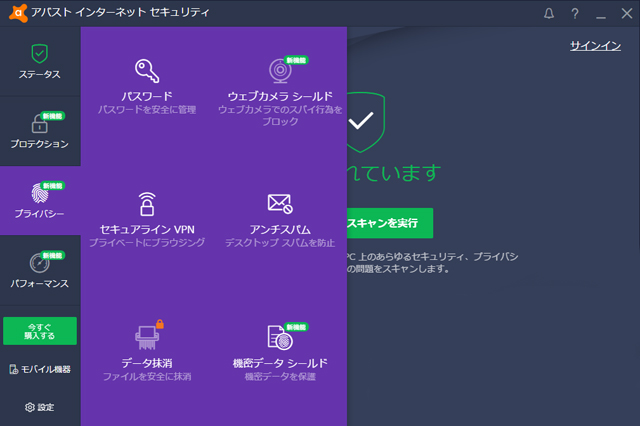Click 機密データ シールド title text
This screenshot has height=426, width=640.
point(280,363)
